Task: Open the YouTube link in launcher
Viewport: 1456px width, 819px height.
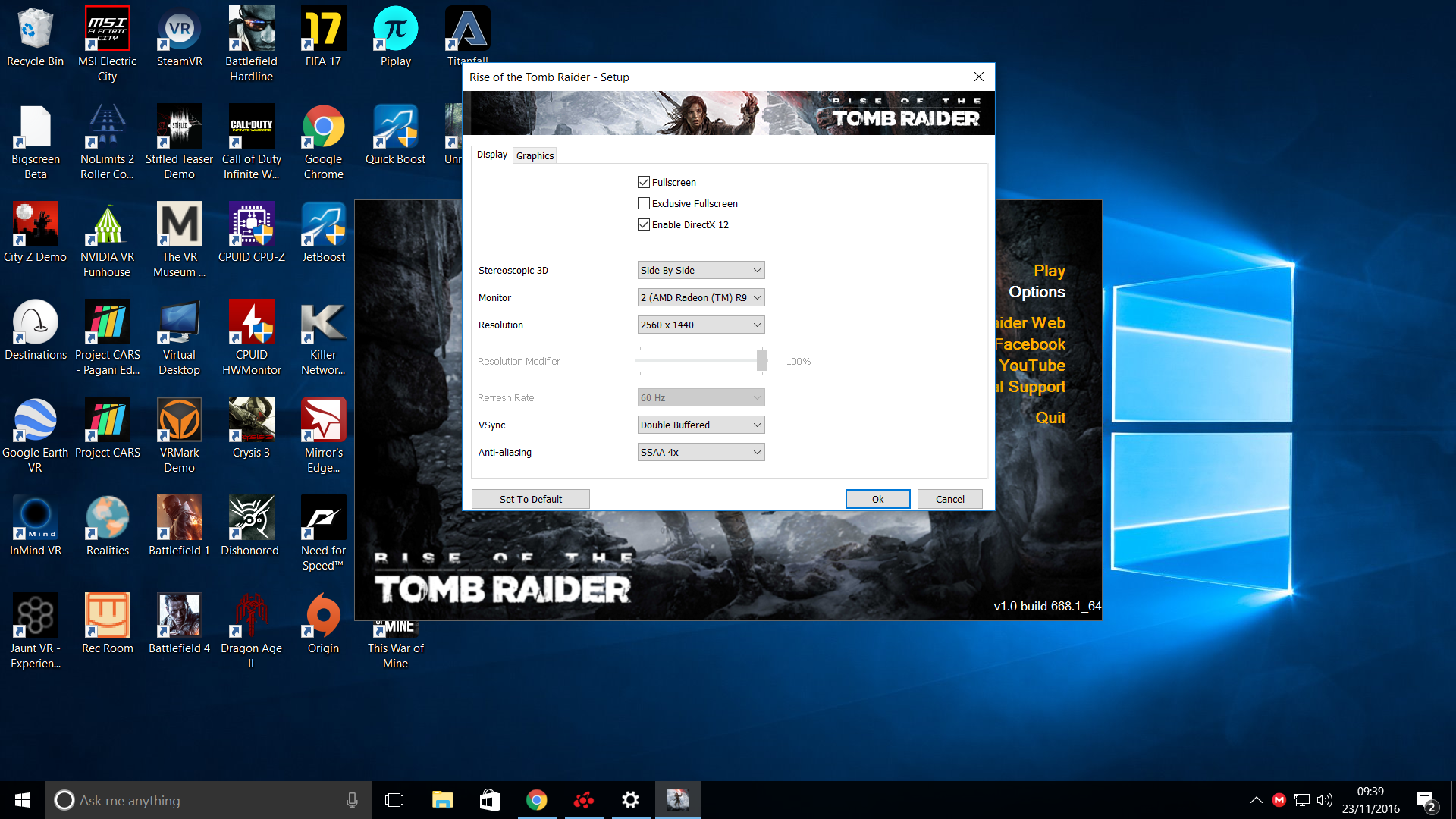Action: 1032,366
